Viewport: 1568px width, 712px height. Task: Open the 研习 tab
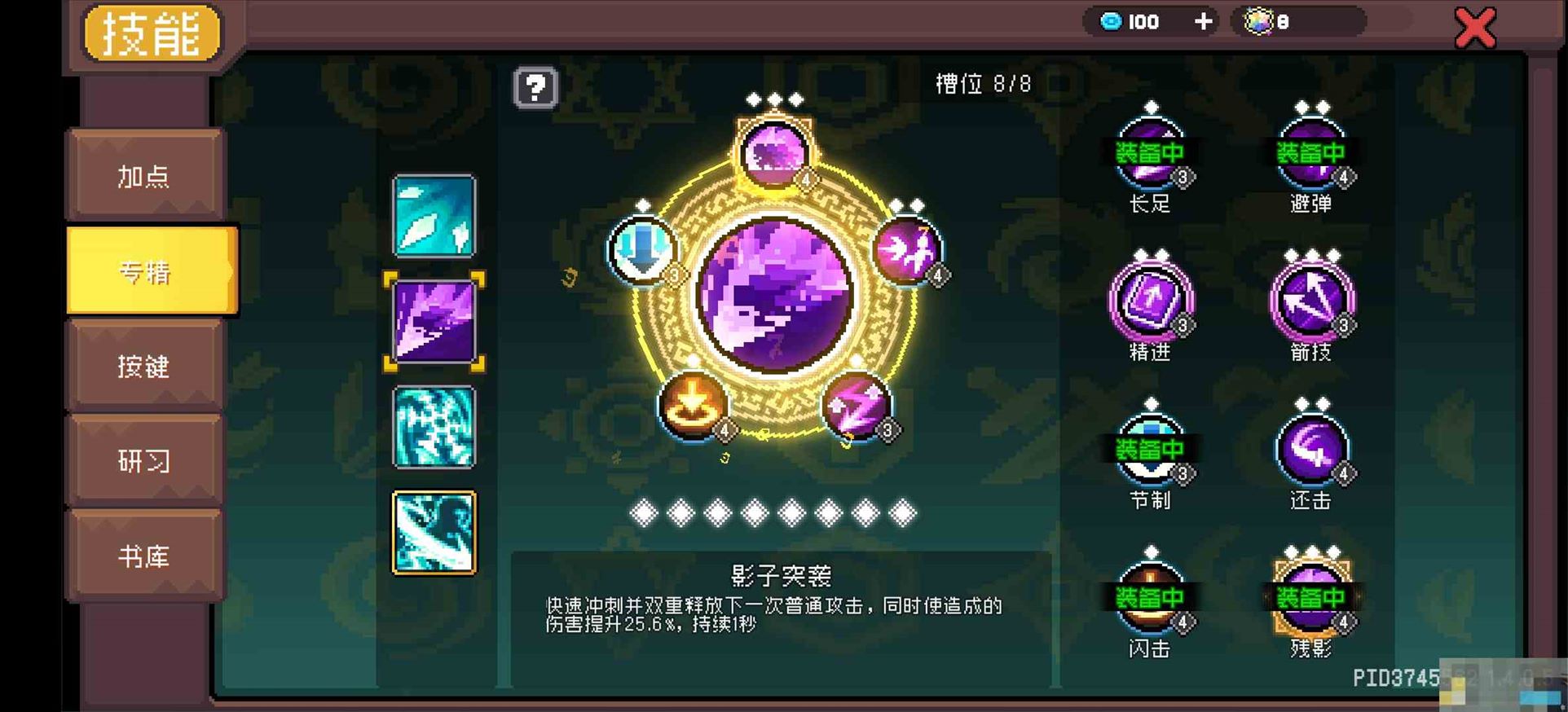(x=144, y=461)
